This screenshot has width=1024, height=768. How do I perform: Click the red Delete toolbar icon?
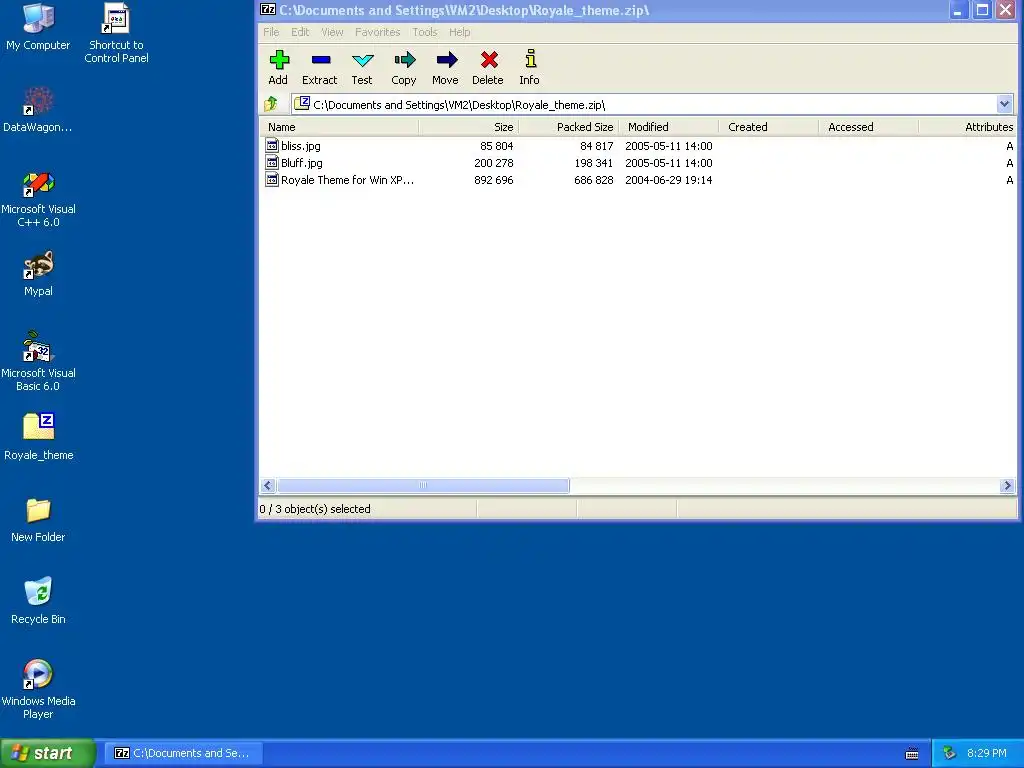coord(488,60)
